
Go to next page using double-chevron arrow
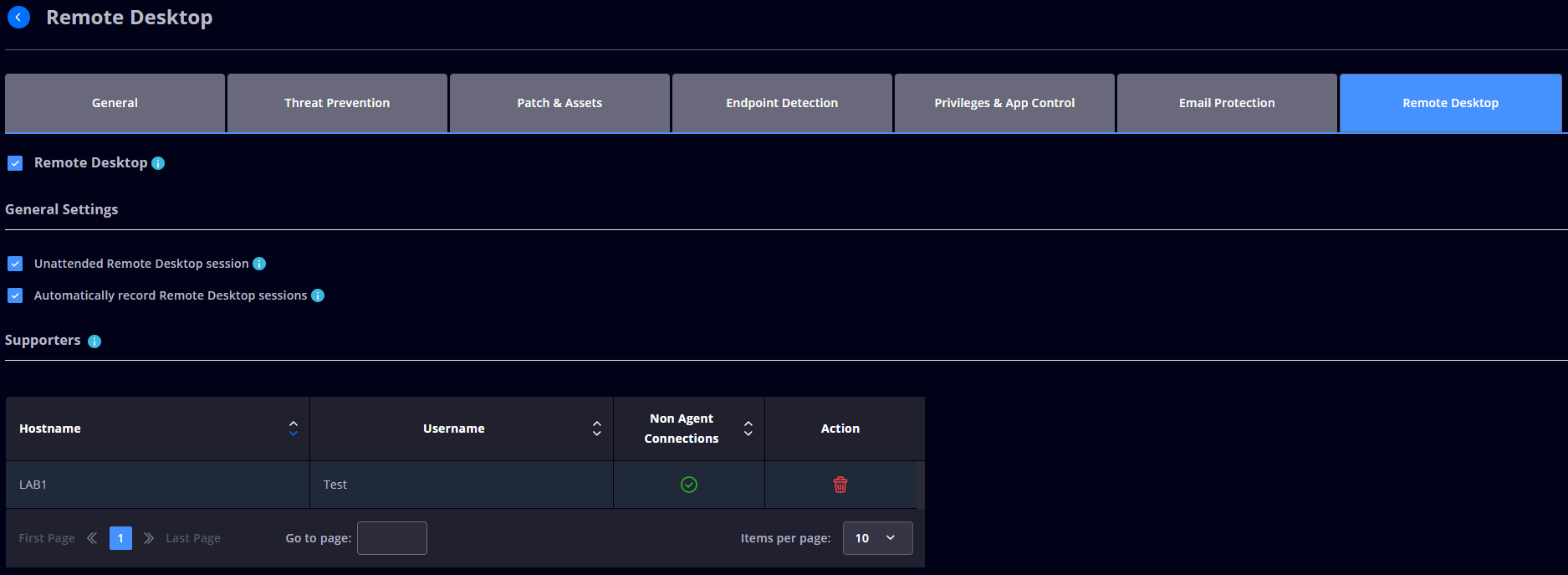coord(149,538)
